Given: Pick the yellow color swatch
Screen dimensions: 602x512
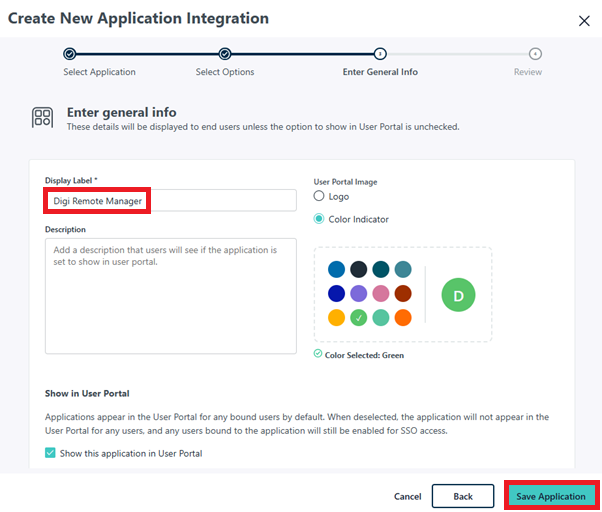Looking at the screenshot, I should (336, 318).
